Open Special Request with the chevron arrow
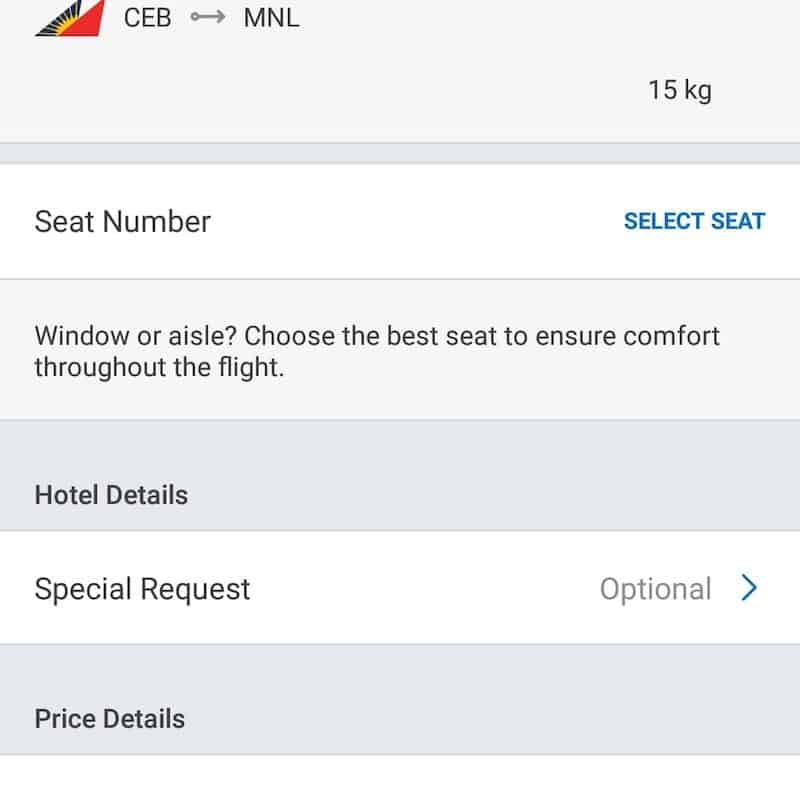 click(749, 589)
